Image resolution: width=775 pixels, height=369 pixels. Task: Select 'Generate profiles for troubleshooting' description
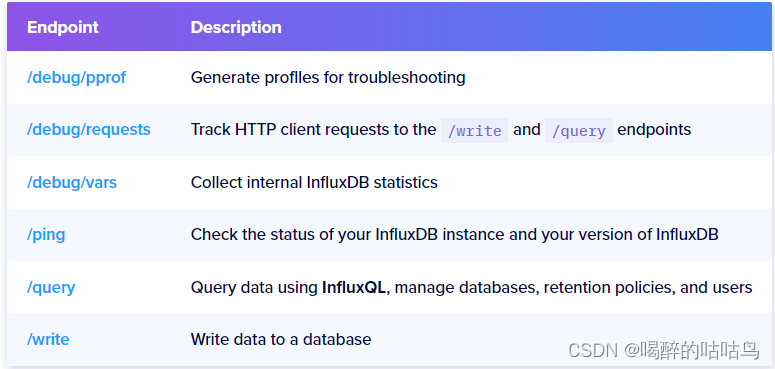(x=328, y=78)
